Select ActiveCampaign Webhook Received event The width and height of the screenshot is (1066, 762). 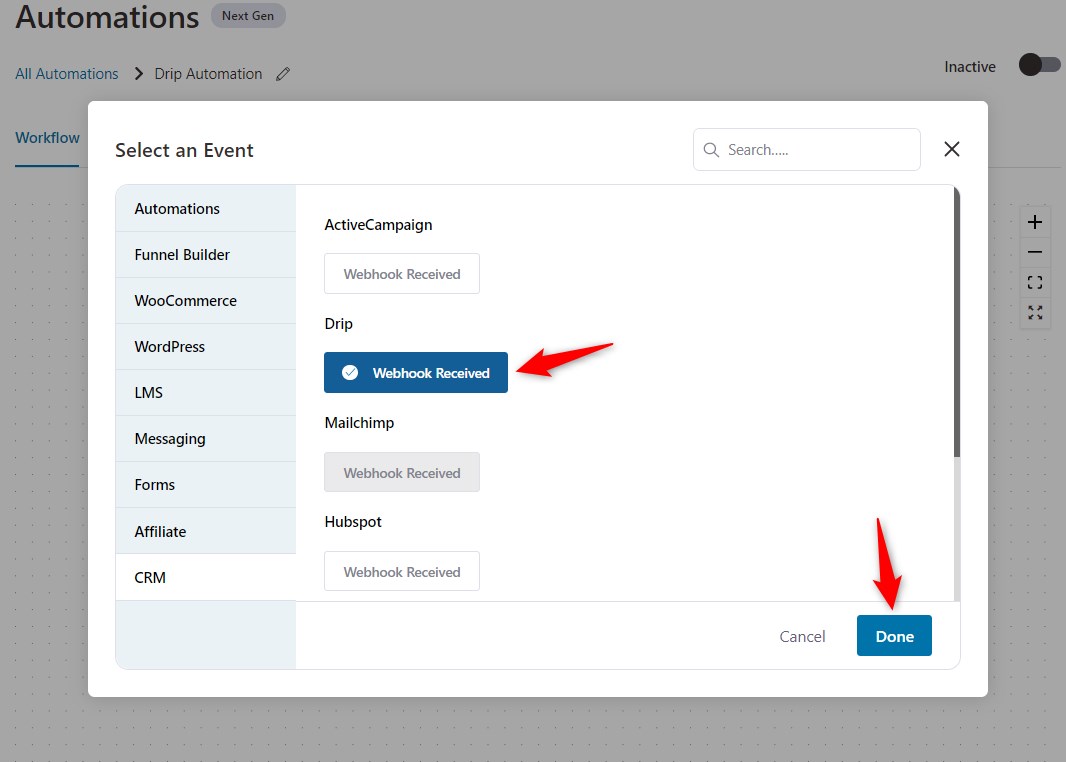click(402, 274)
